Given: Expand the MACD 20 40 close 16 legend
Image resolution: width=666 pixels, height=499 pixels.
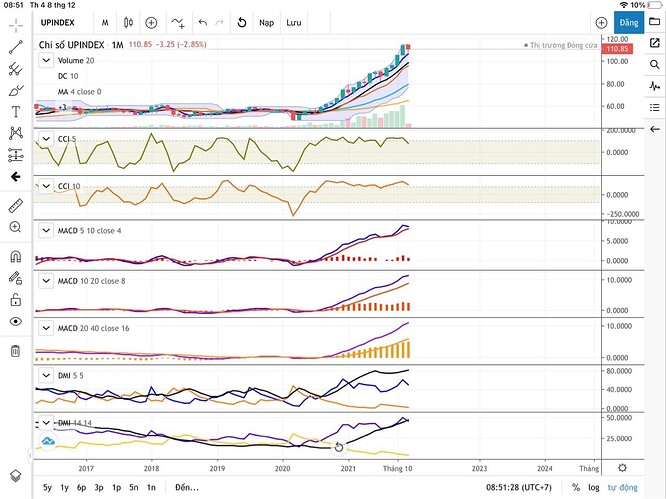Looking at the screenshot, I should pyautogui.click(x=46, y=328).
